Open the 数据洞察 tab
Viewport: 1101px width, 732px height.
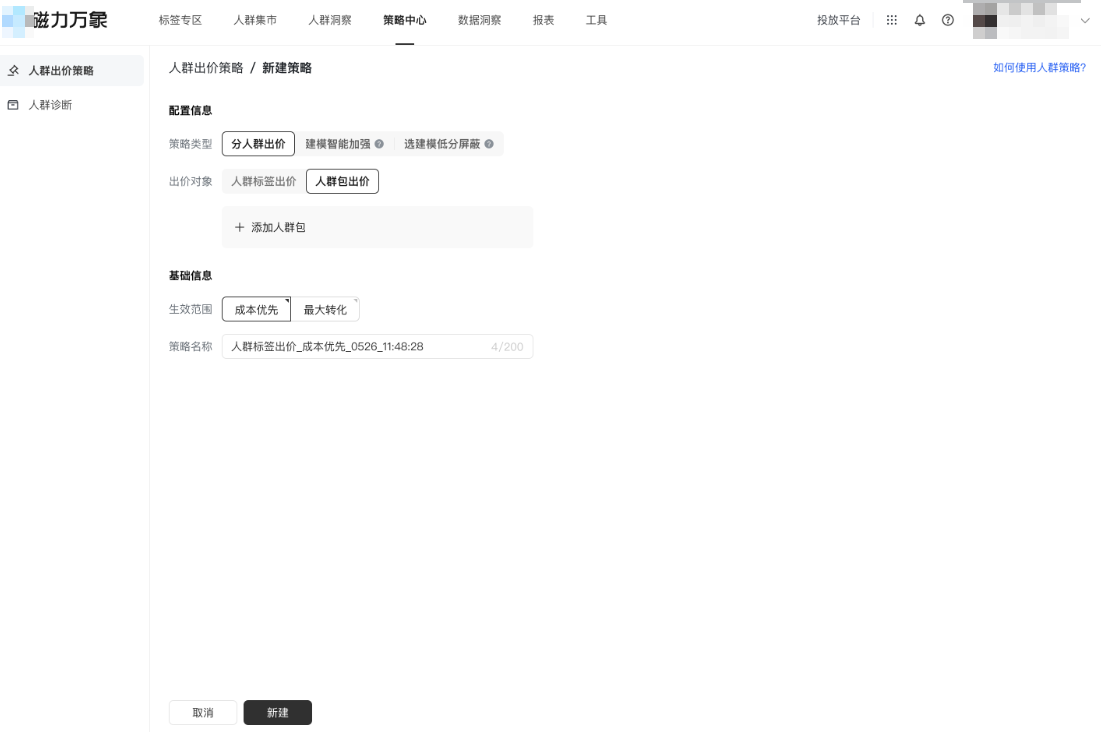480,20
